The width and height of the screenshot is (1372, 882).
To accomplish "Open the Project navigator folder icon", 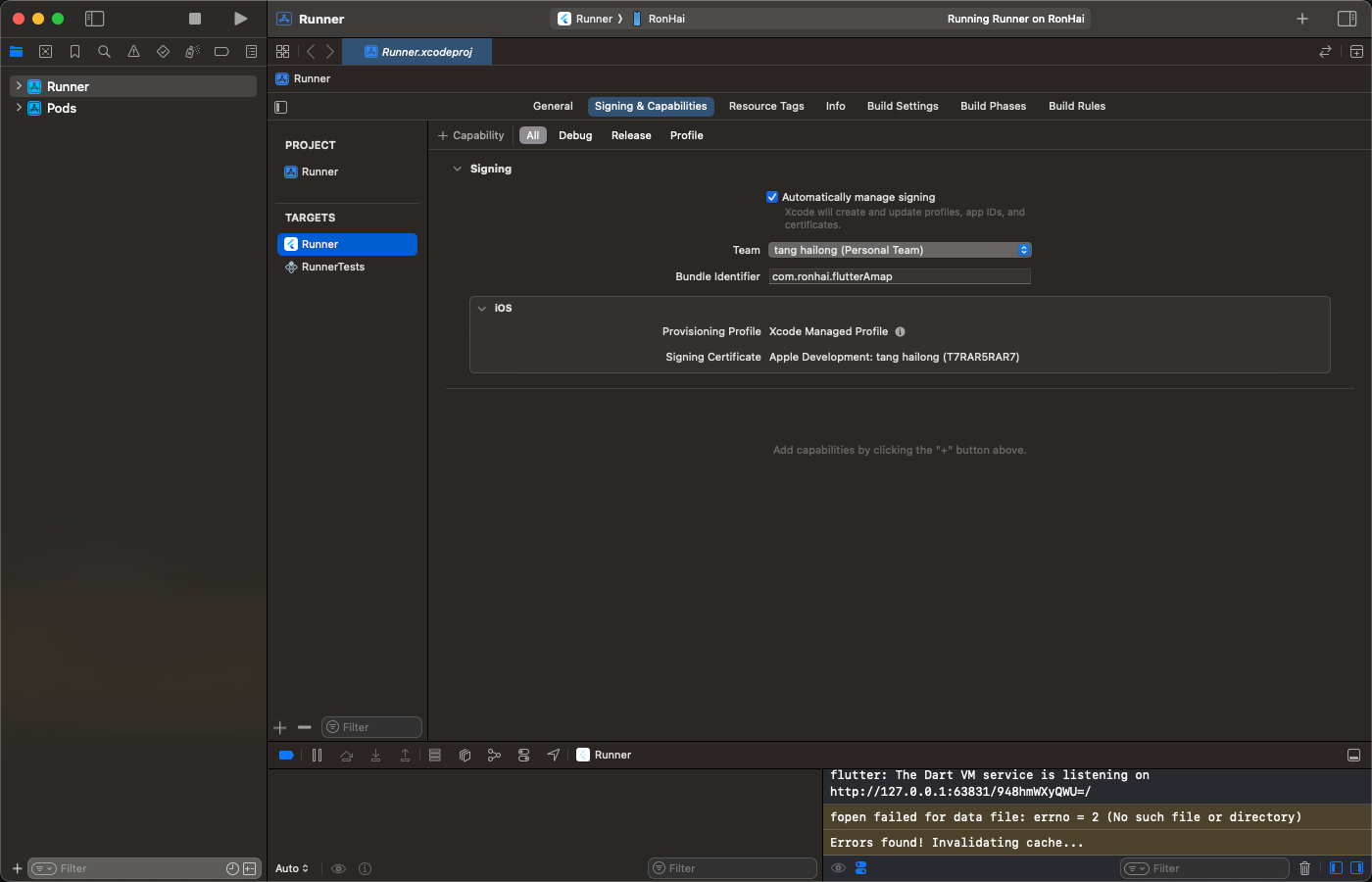I will click(16, 52).
